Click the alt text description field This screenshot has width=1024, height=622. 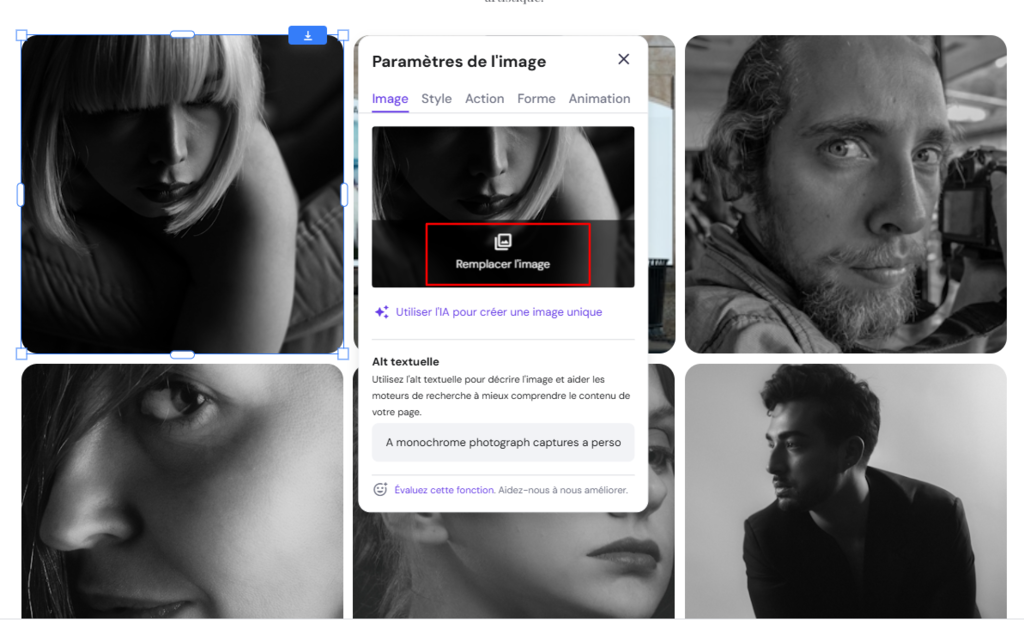(x=503, y=442)
